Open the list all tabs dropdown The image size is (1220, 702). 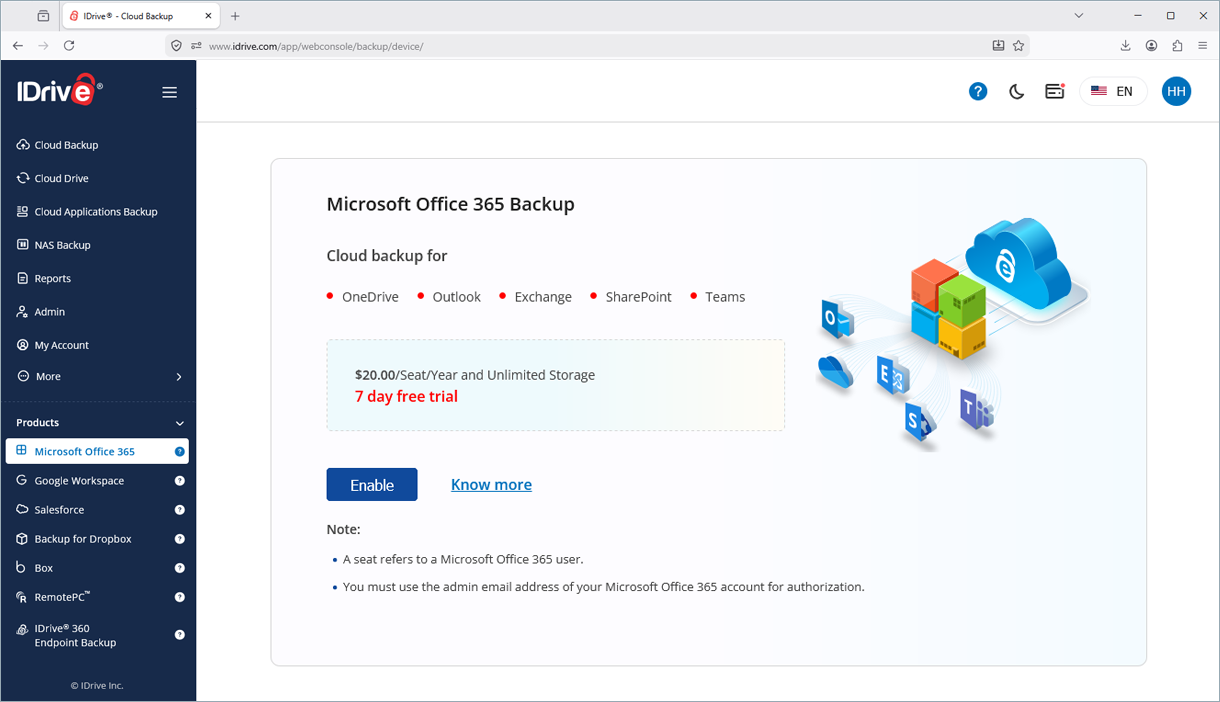1078,16
